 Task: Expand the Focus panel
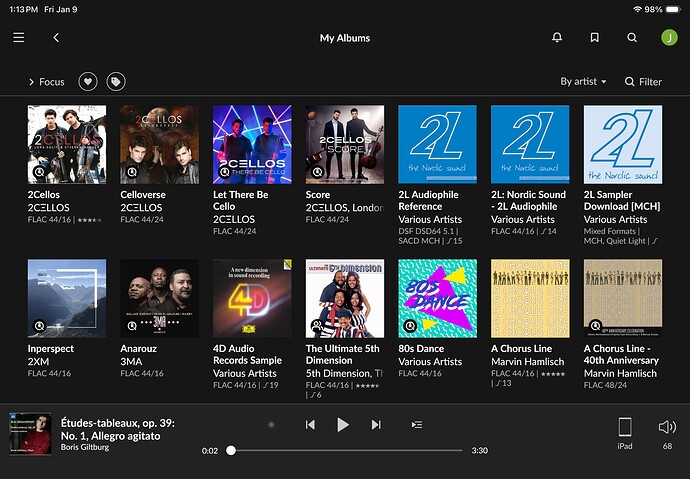[x=46, y=82]
